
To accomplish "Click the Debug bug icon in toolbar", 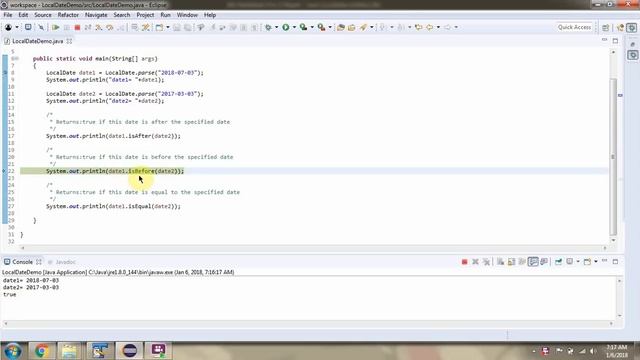I will point(268,27).
